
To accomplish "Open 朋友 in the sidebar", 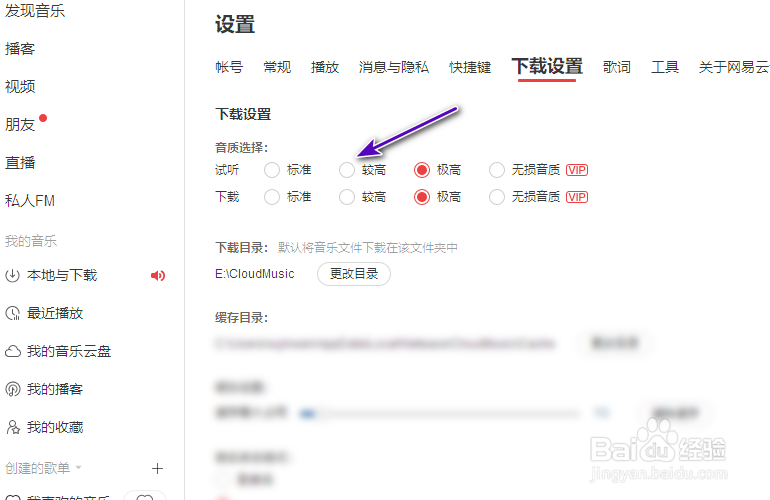I will click(20, 124).
